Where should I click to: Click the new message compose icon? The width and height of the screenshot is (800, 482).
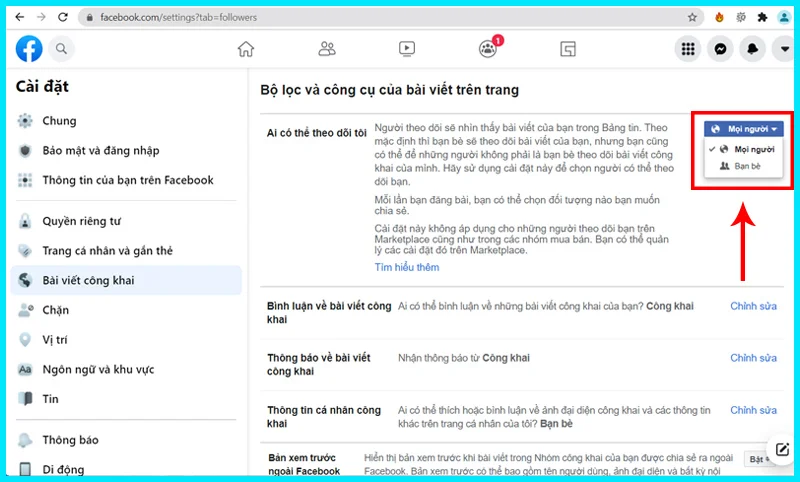coord(782,449)
